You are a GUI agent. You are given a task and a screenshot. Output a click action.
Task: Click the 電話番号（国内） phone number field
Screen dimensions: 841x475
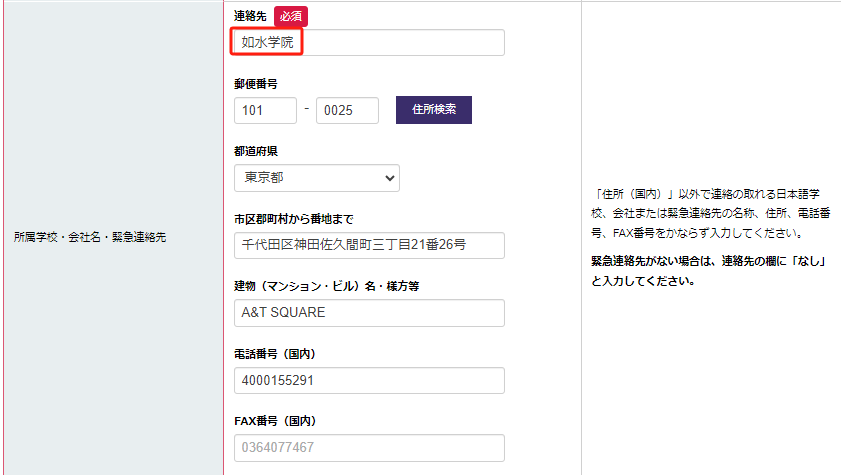tap(369, 381)
